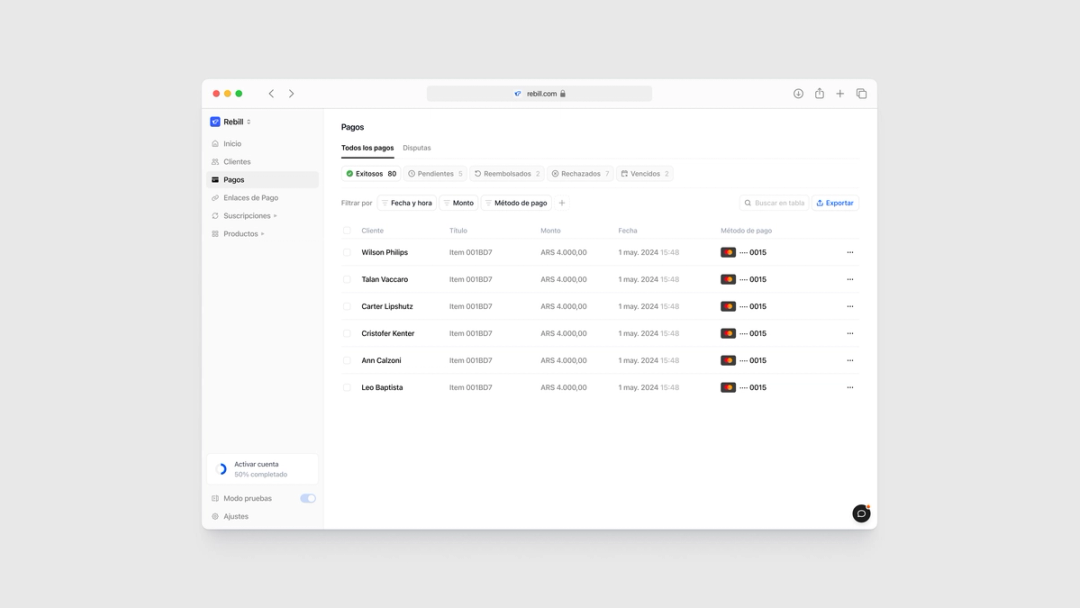Switch to Todos los pagos tab

tap(367, 148)
